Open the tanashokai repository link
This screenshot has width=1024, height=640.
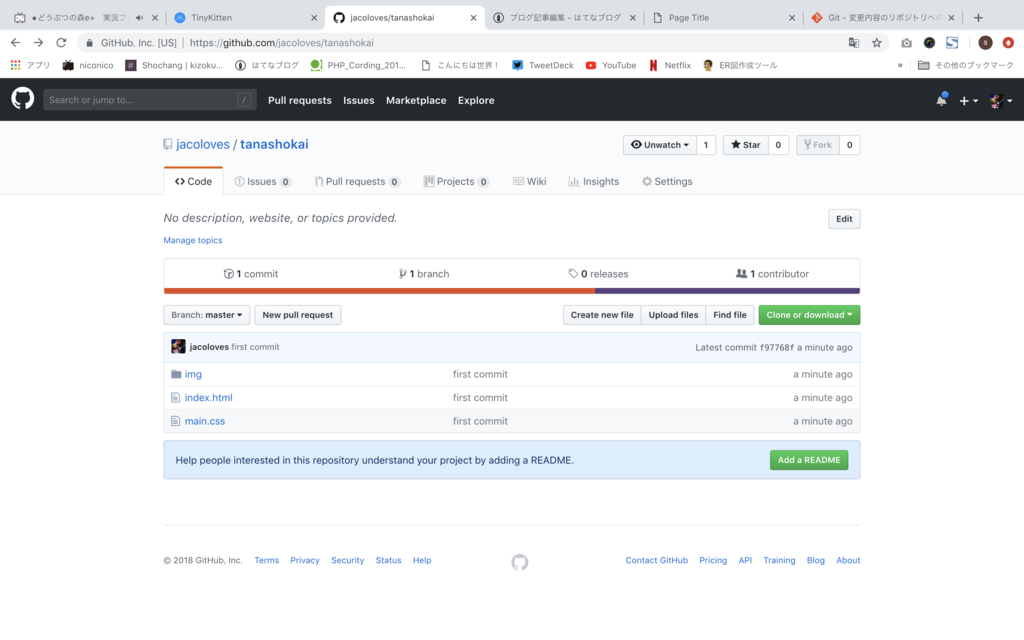[x=274, y=144]
